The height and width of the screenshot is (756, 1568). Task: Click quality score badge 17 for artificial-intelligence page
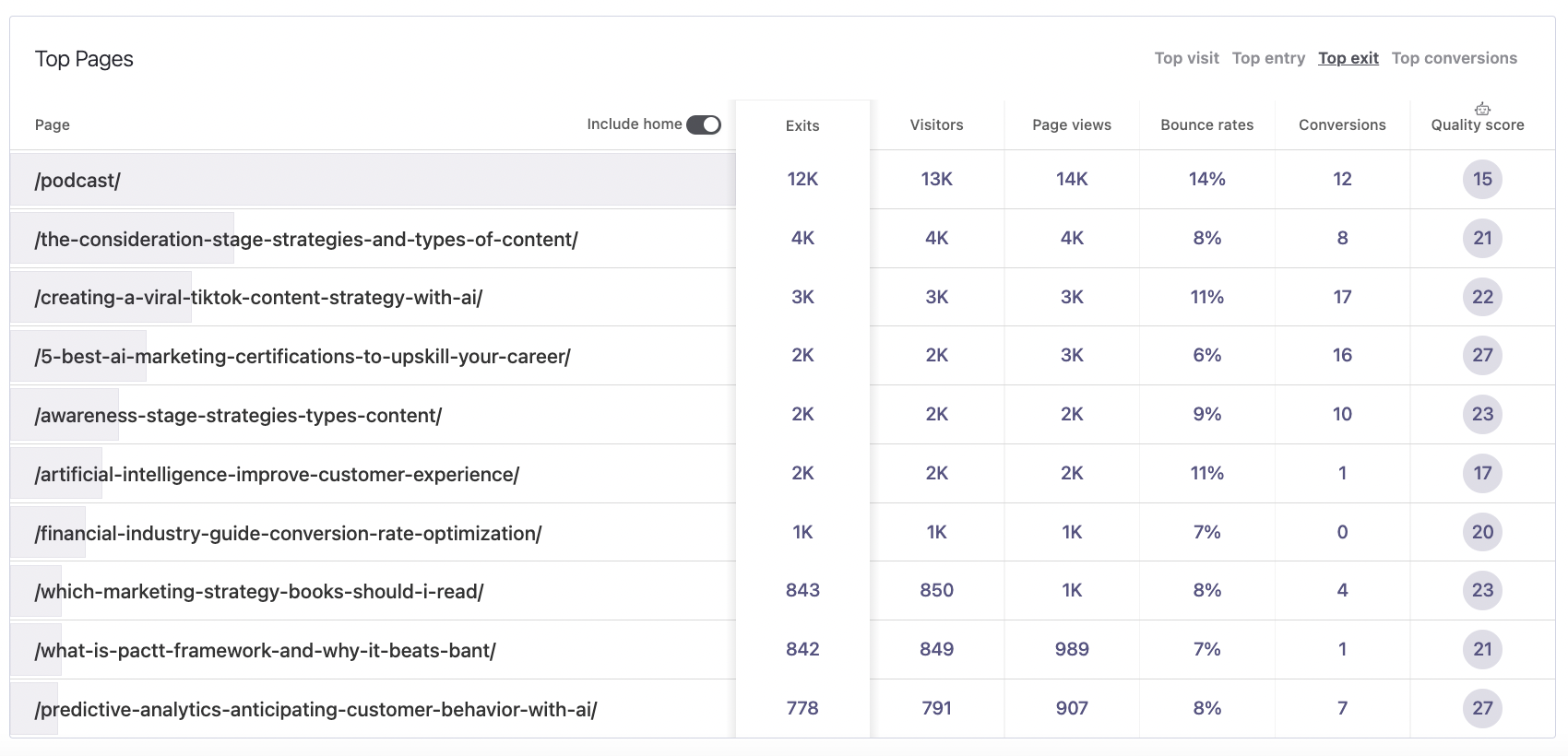[x=1481, y=473]
